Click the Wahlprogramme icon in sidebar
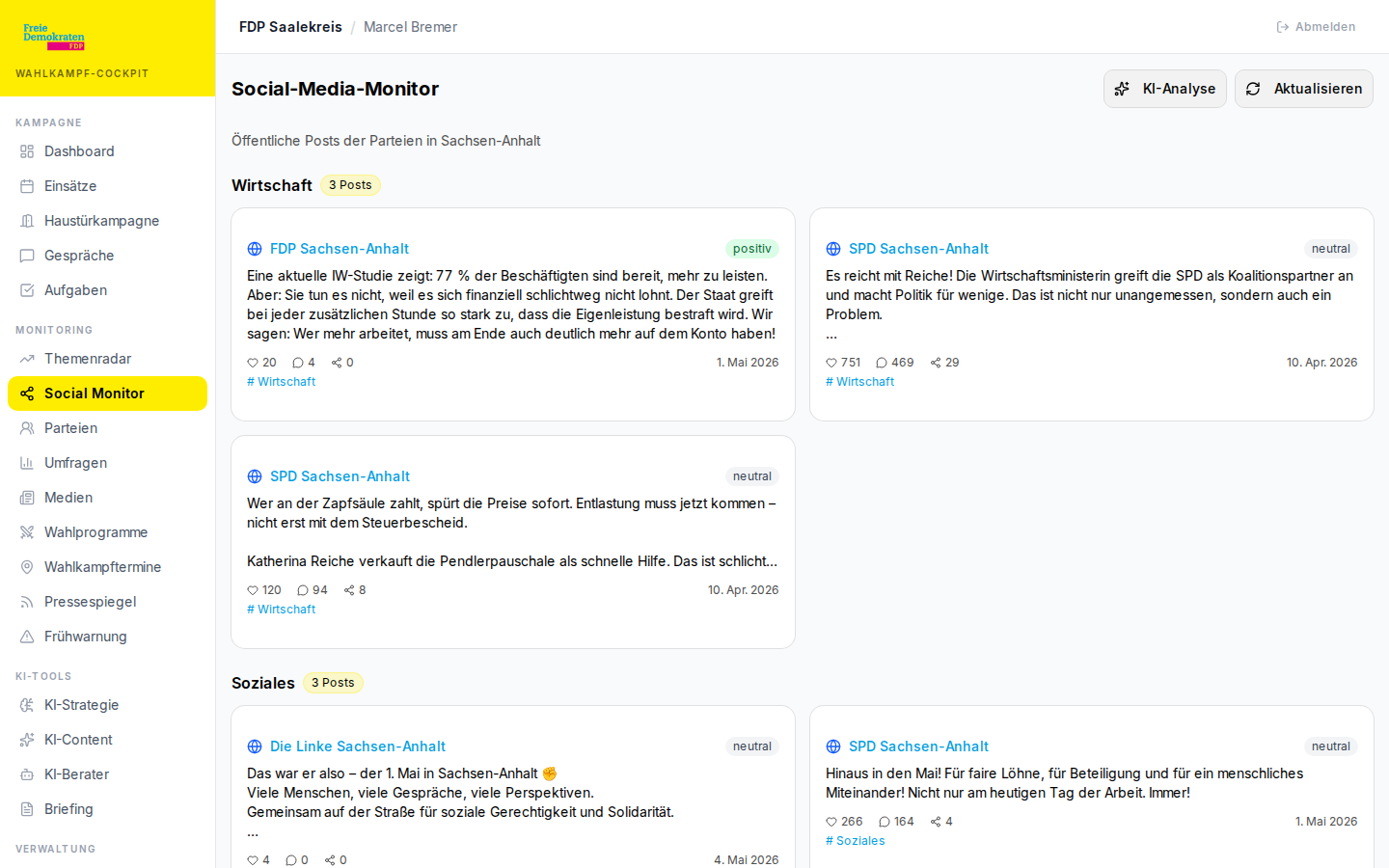1389x868 pixels. [x=27, y=532]
